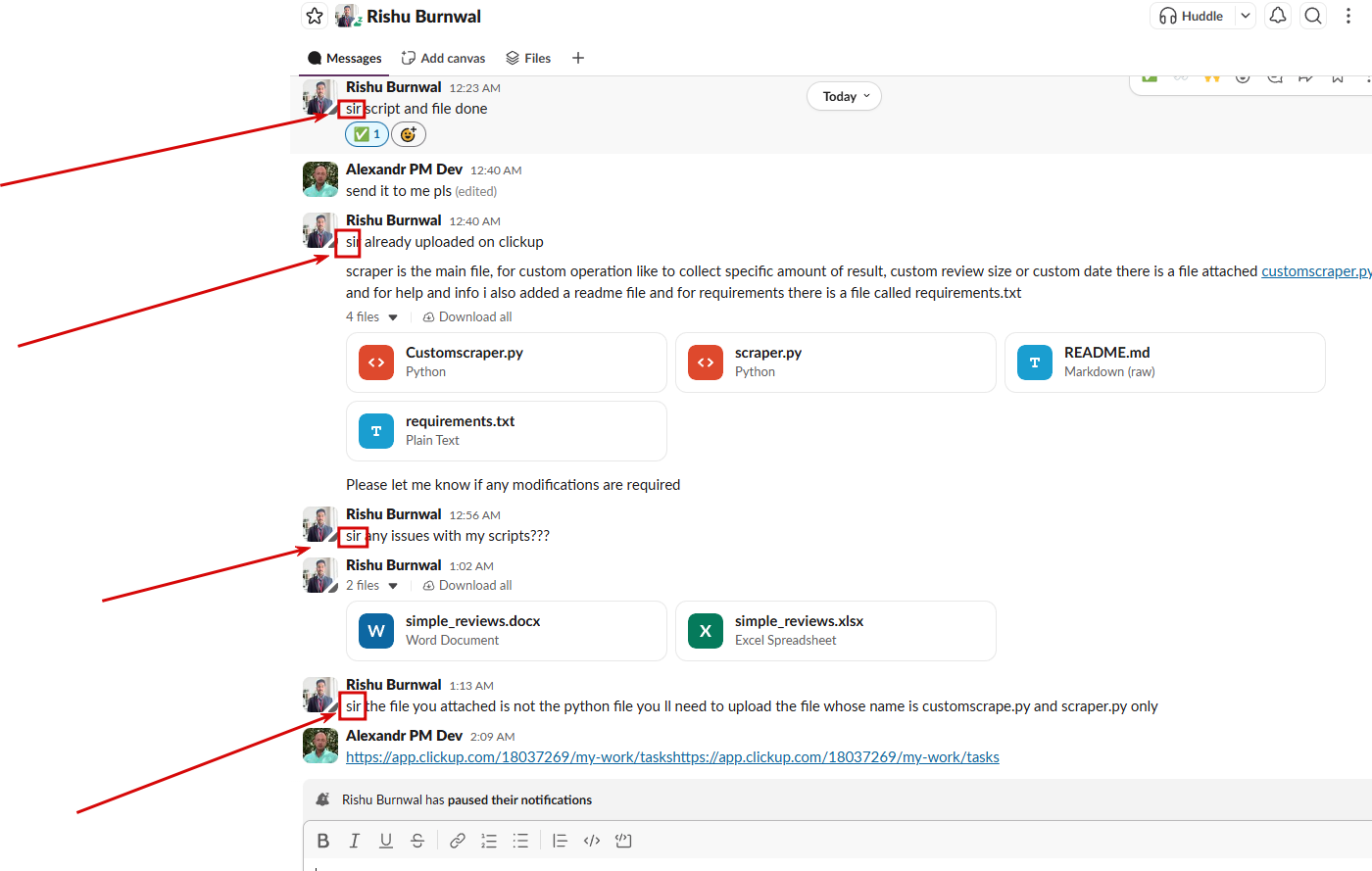Star the Rishu Burnwal conversation
This screenshot has height=871, width=1372.
[315, 16]
